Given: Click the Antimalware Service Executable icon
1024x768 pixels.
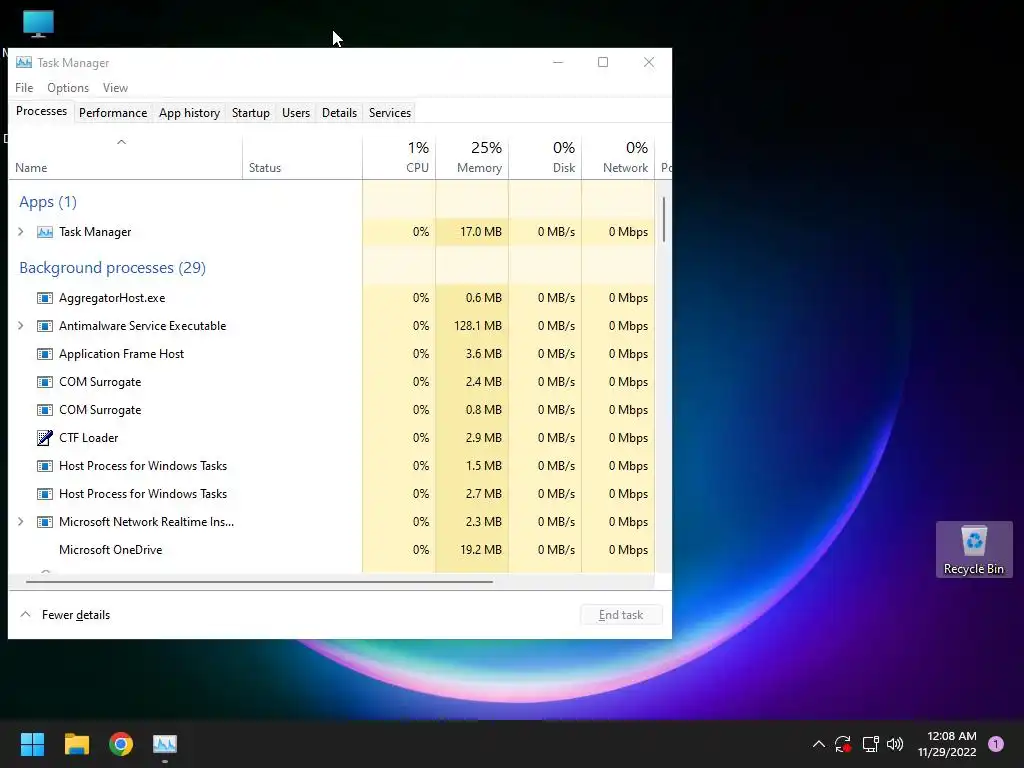Looking at the screenshot, I should 44,326.
